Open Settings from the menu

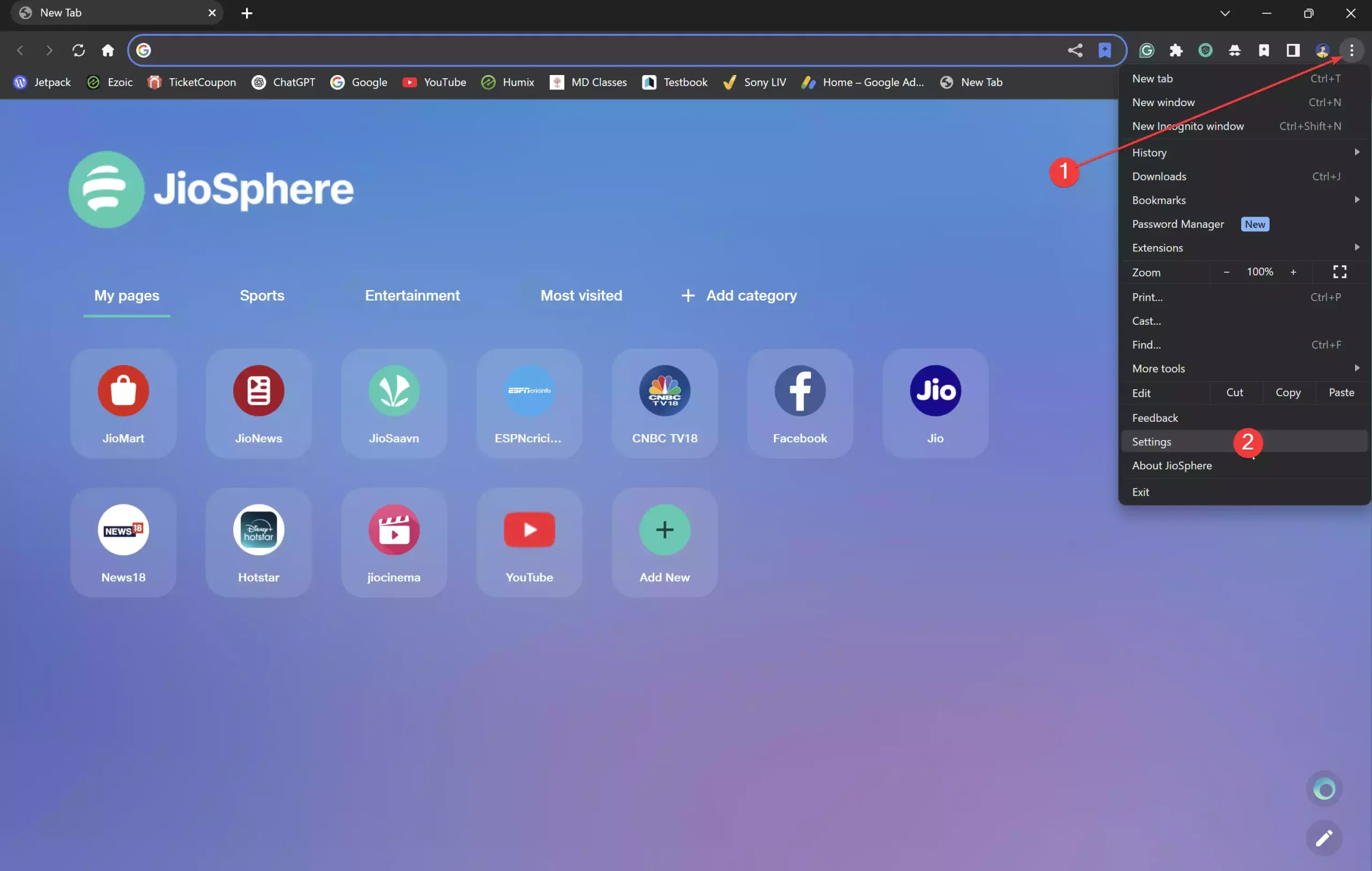[x=1152, y=442]
